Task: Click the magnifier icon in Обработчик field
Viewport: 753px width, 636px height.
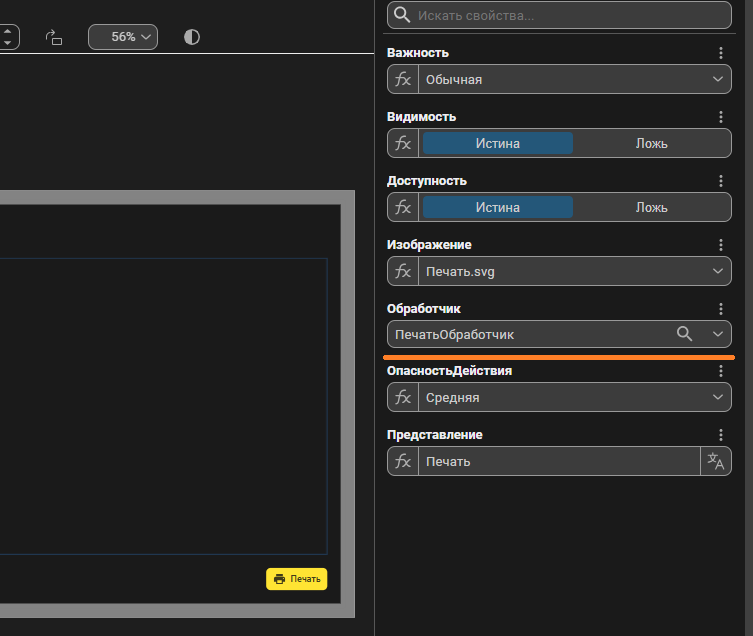Action: tap(685, 334)
